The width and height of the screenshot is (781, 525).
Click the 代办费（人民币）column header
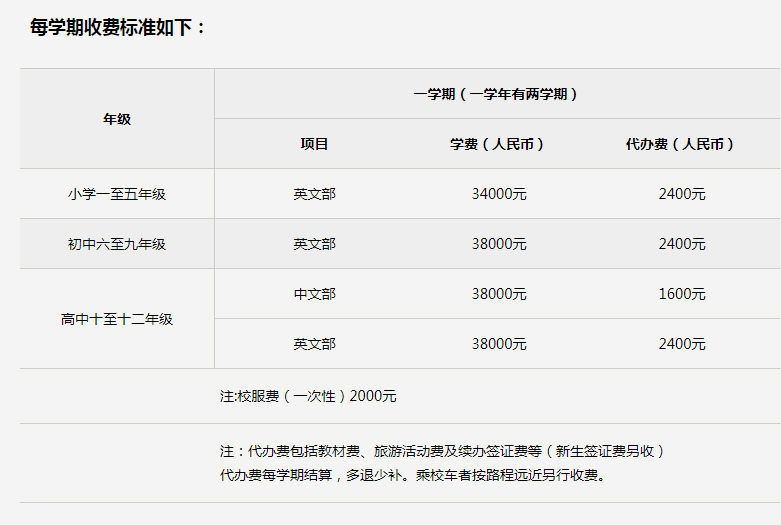point(681,144)
